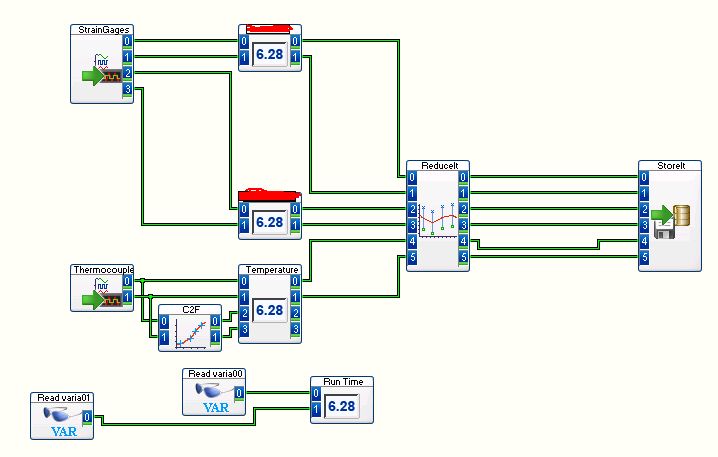The width and height of the screenshot is (718, 457).
Task: Select the Run Time module title
Action: click(343, 381)
